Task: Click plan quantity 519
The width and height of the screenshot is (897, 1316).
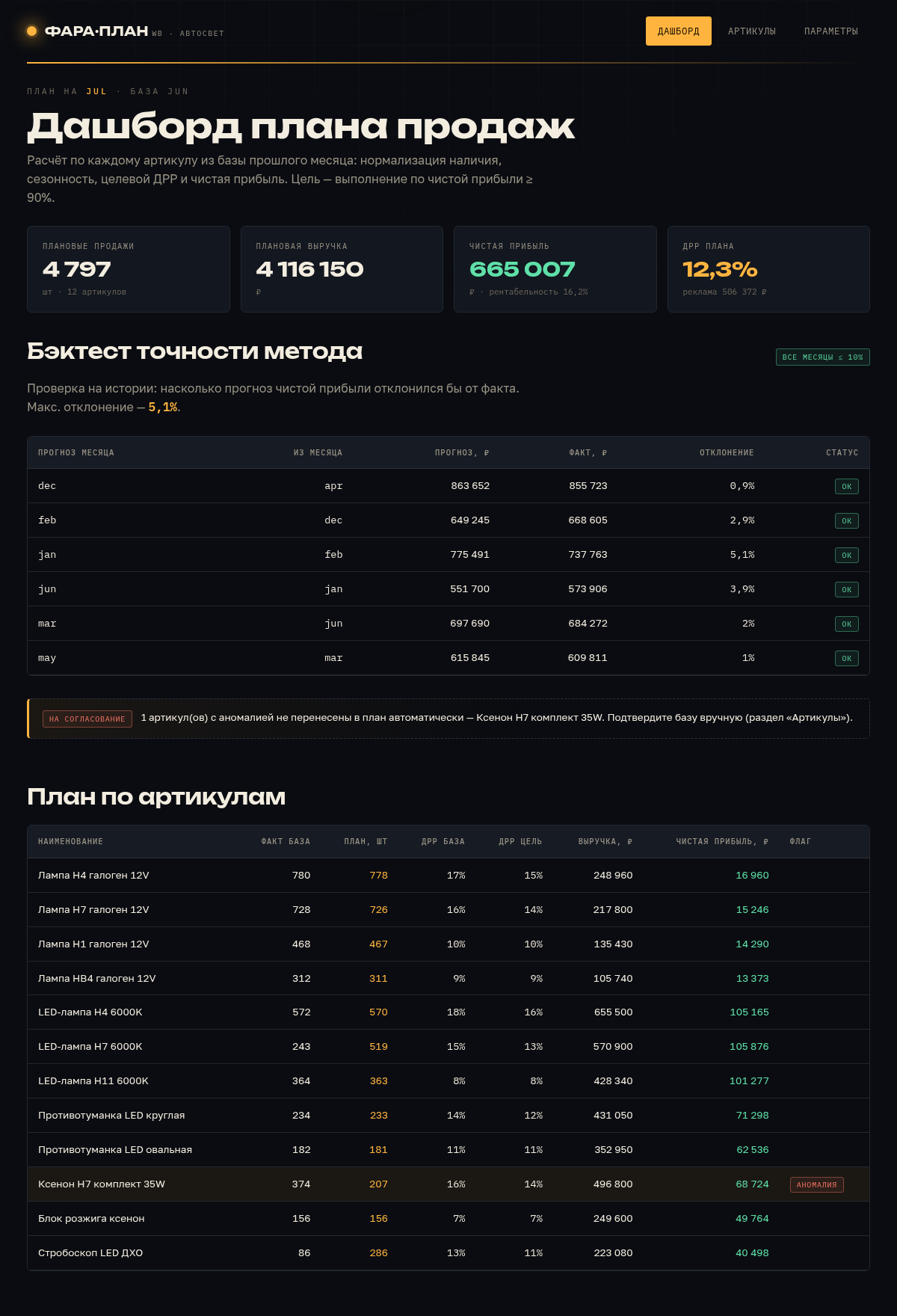Action: pos(379,1047)
